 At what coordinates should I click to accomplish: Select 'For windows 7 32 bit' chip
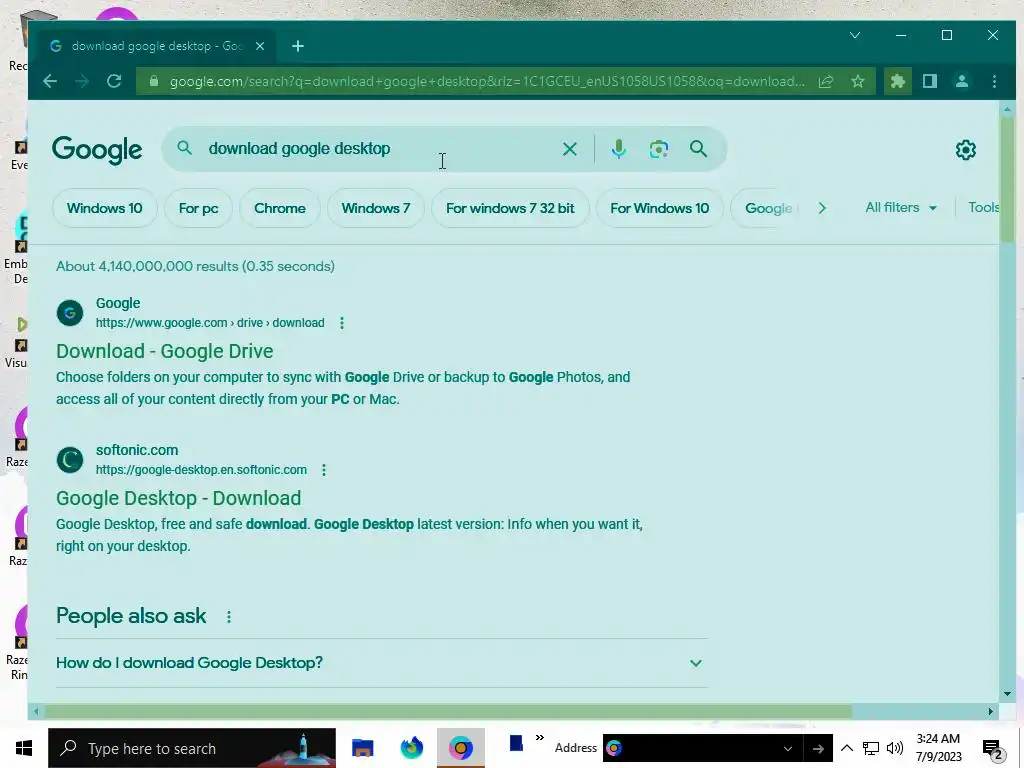[510, 208]
